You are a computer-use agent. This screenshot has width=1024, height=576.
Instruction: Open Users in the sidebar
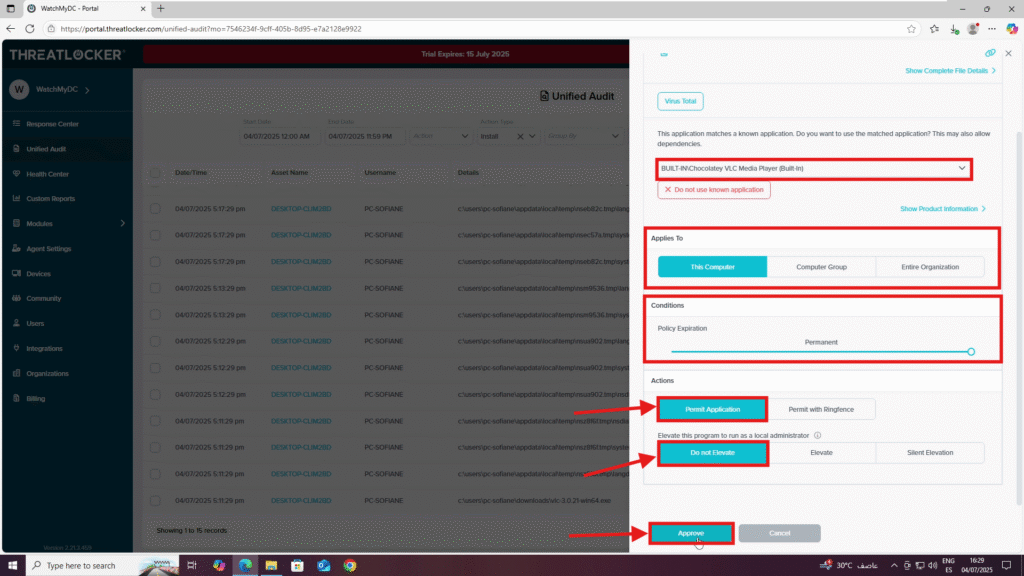coord(35,323)
